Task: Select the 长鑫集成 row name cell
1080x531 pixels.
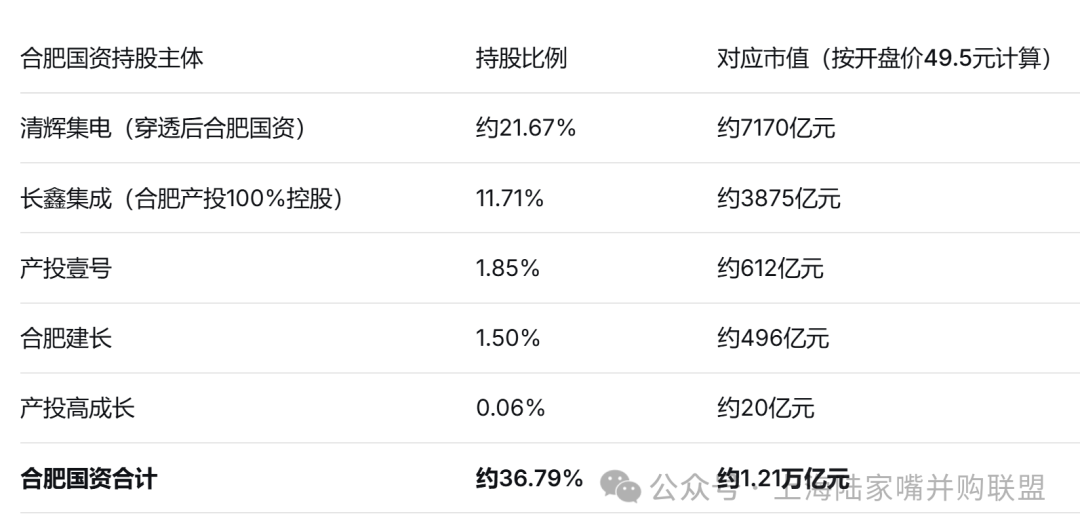Action: 181,199
